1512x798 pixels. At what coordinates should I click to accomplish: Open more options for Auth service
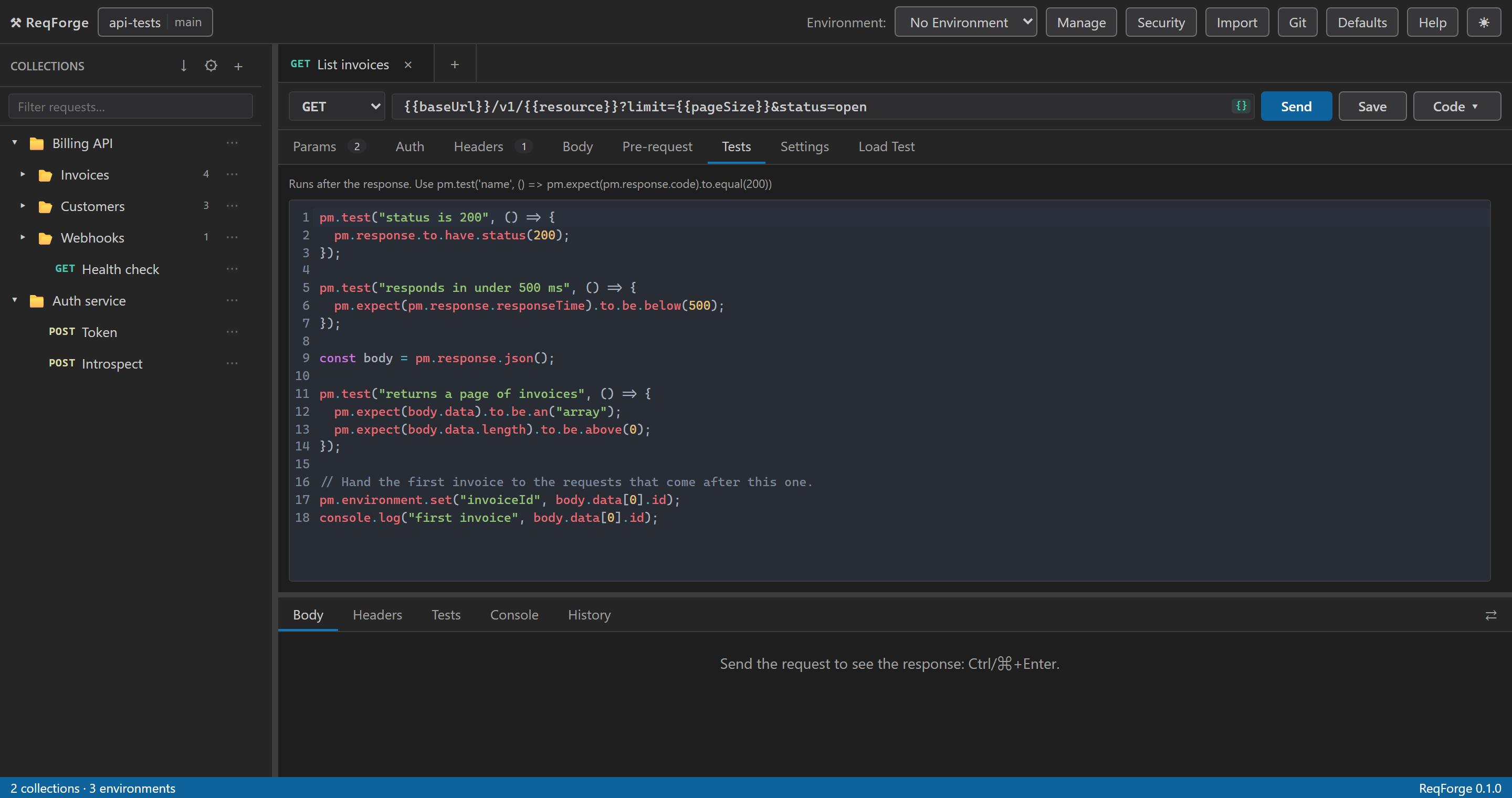233,300
